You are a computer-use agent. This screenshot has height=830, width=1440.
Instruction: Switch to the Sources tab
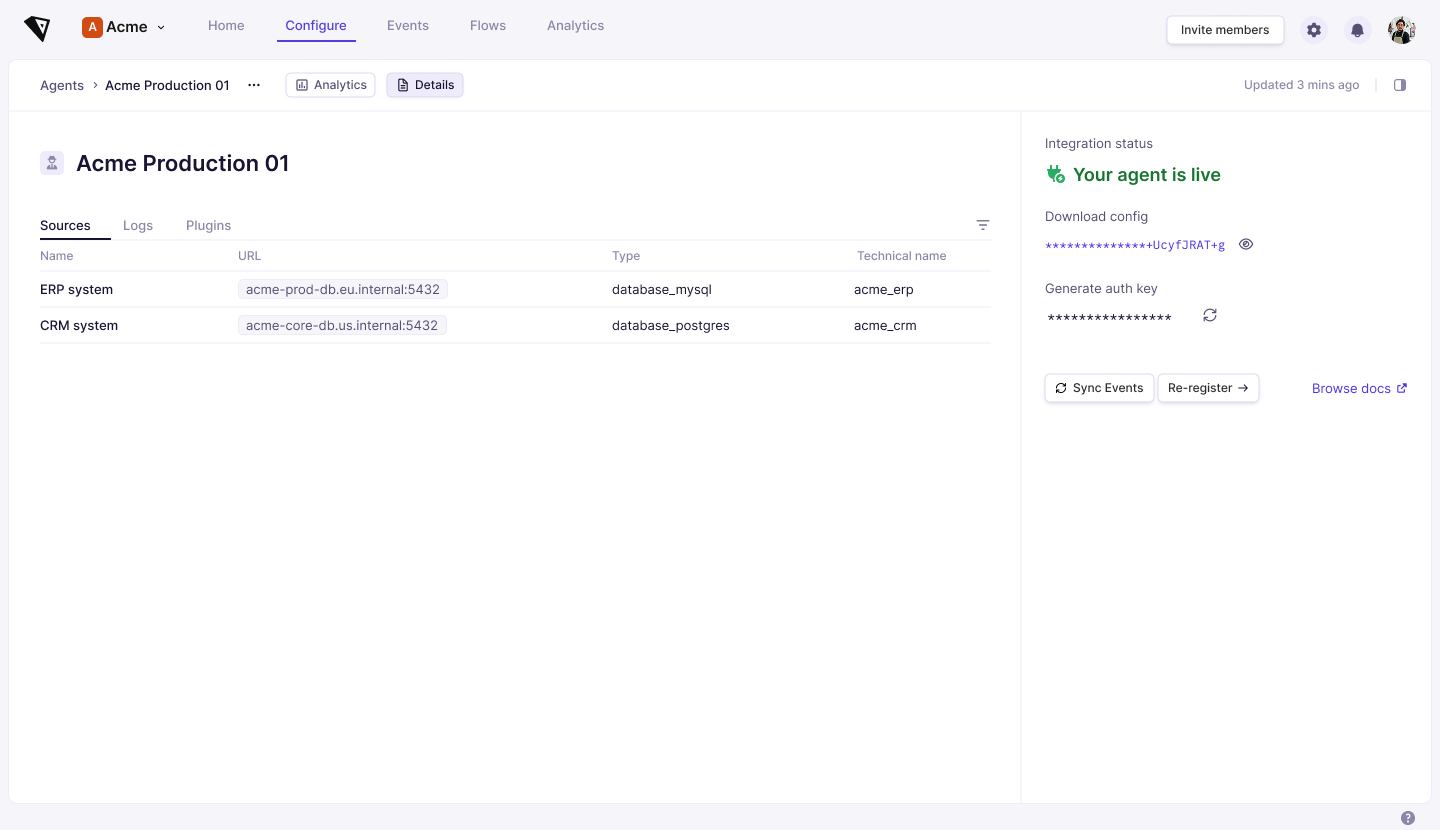[x=65, y=225]
